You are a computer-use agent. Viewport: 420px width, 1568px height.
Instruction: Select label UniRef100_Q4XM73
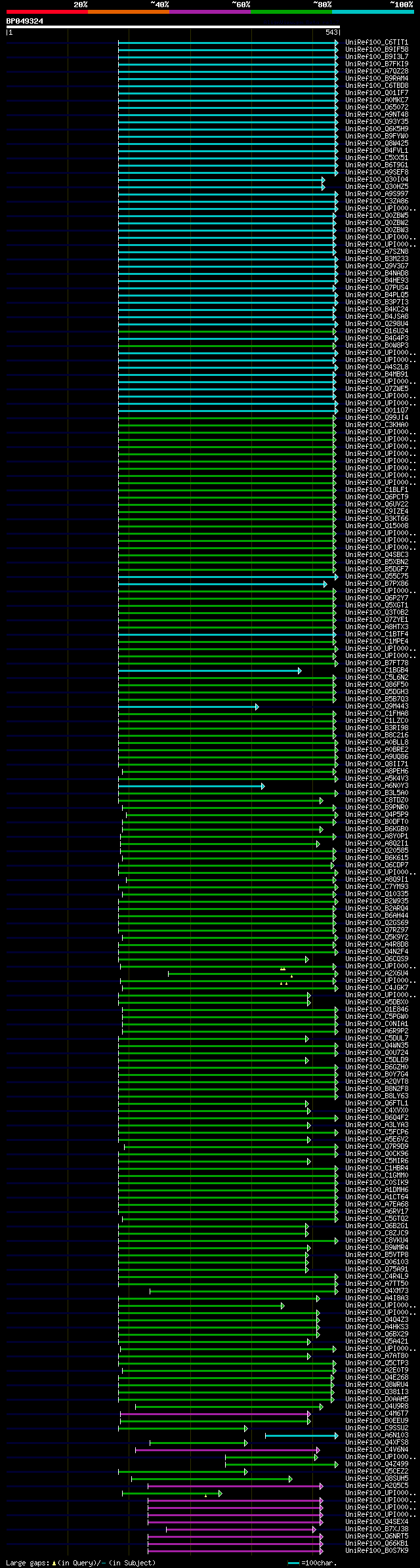pyautogui.click(x=377, y=1290)
